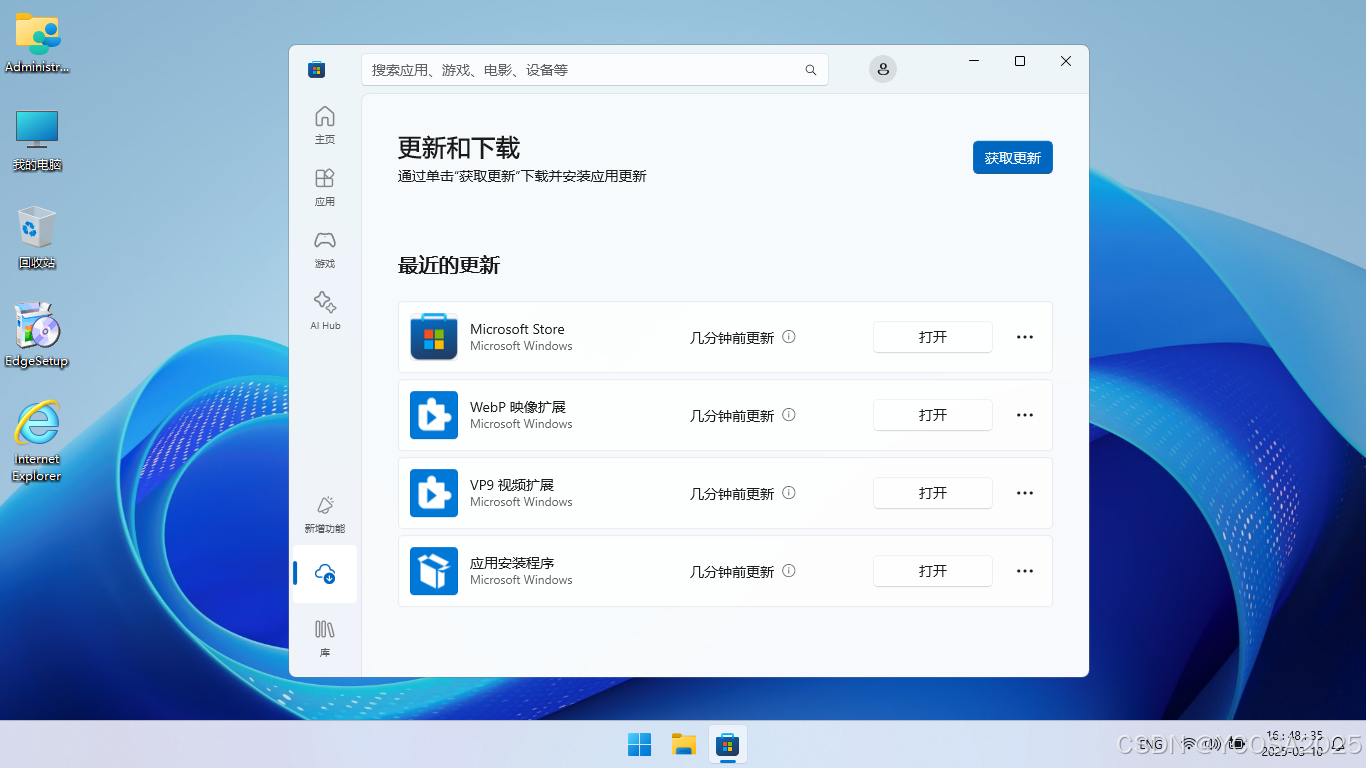Screen dimensions: 1366x768
Task: Click Microsoft Store icon on the taskbar
Action: pos(728,744)
